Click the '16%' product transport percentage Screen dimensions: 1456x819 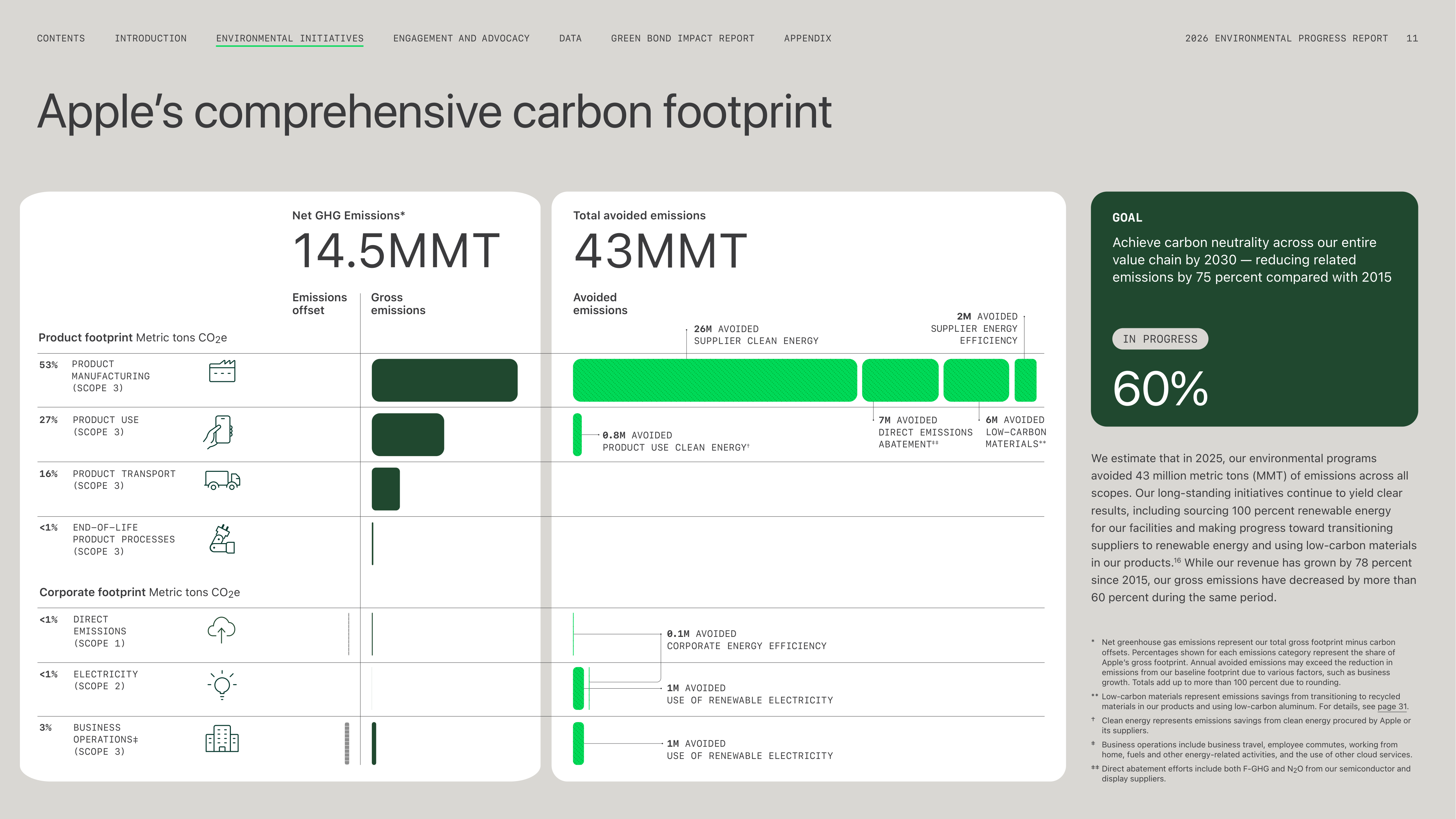pos(48,474)
